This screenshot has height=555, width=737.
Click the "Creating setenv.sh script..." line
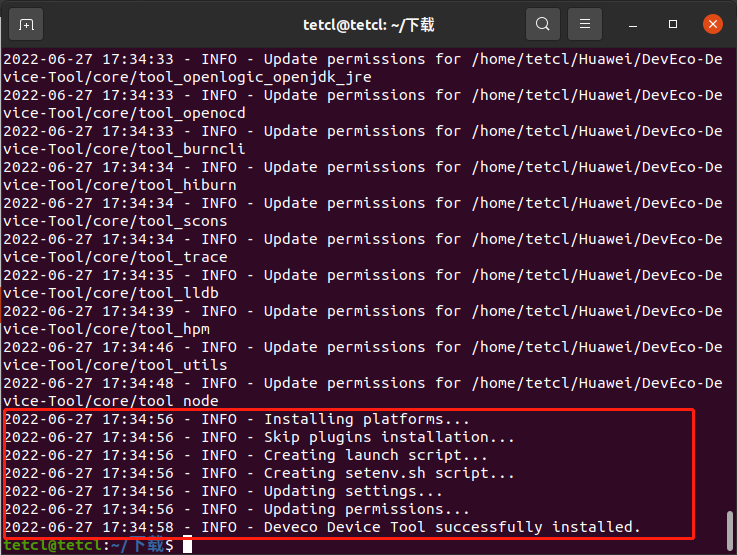coord(389,473)
